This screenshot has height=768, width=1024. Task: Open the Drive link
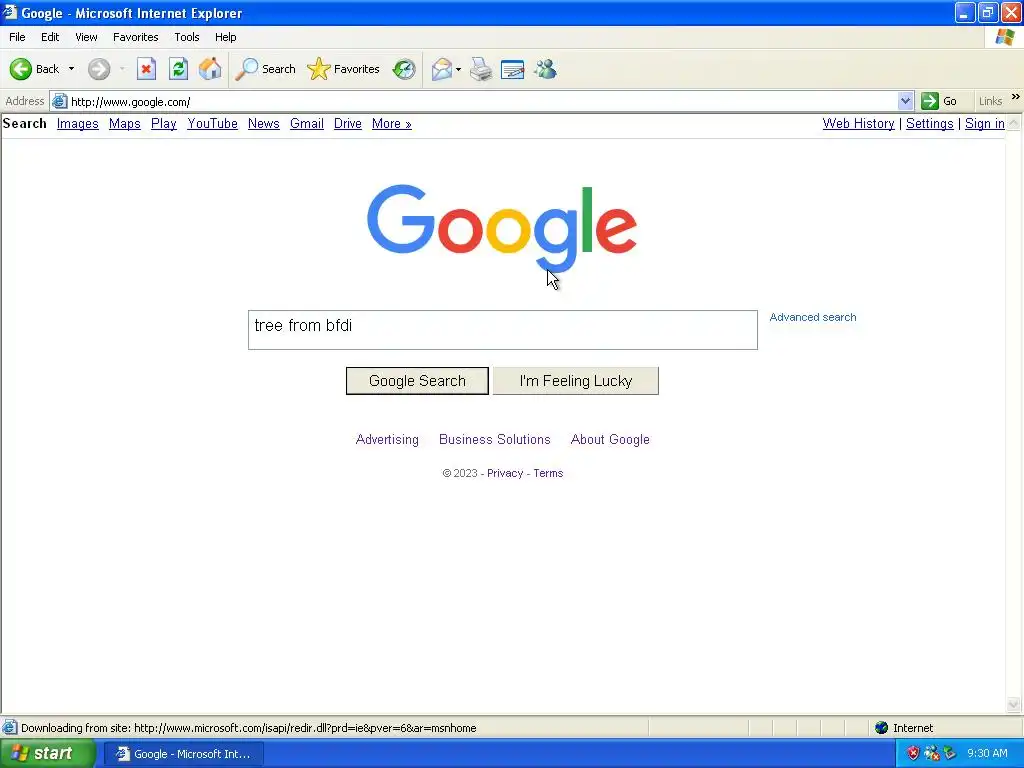348,123
